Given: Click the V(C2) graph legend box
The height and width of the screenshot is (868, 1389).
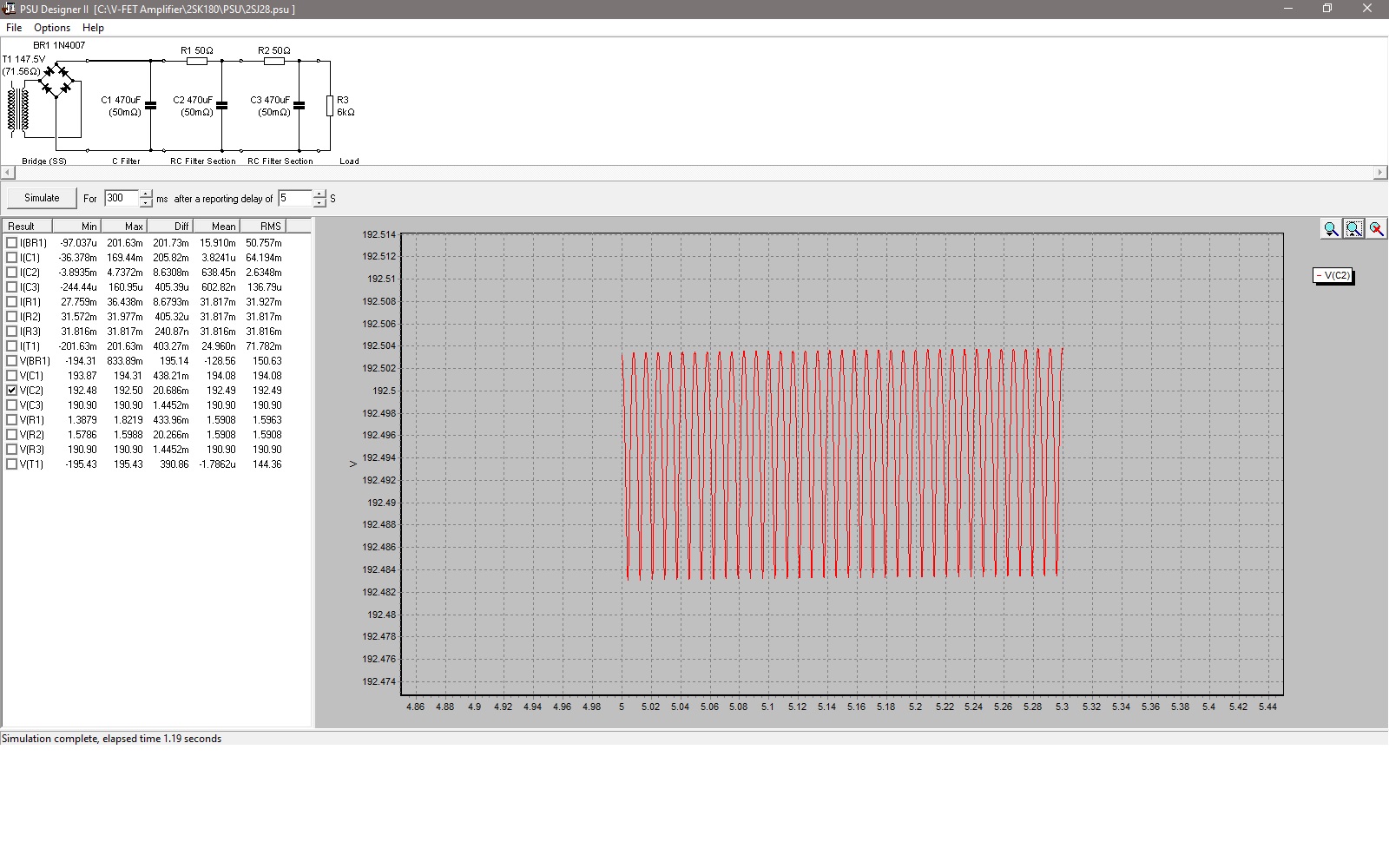Looking at the screenshot, I should pos(1333,275).
